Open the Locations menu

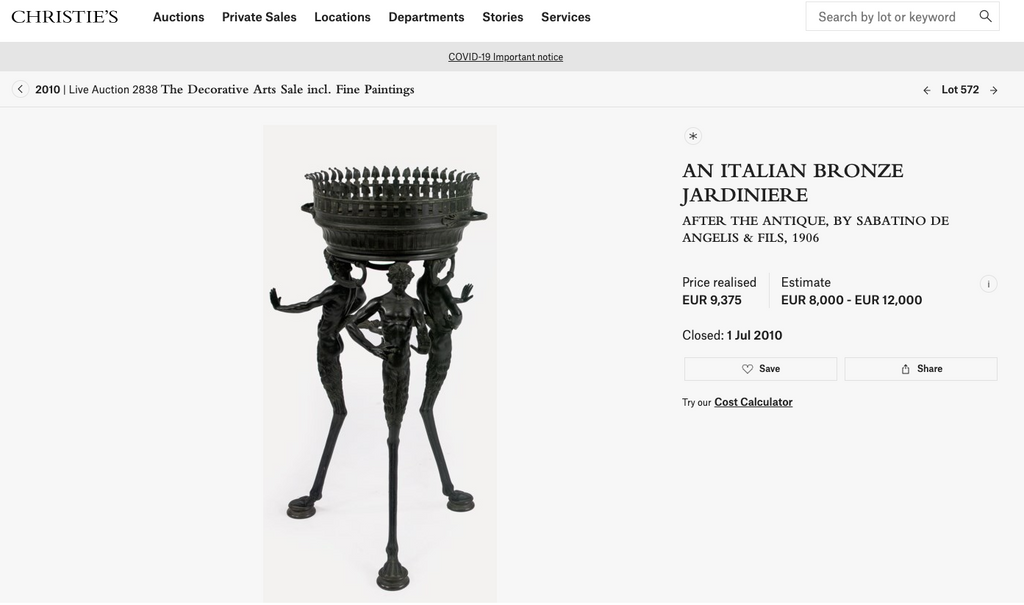342,17
